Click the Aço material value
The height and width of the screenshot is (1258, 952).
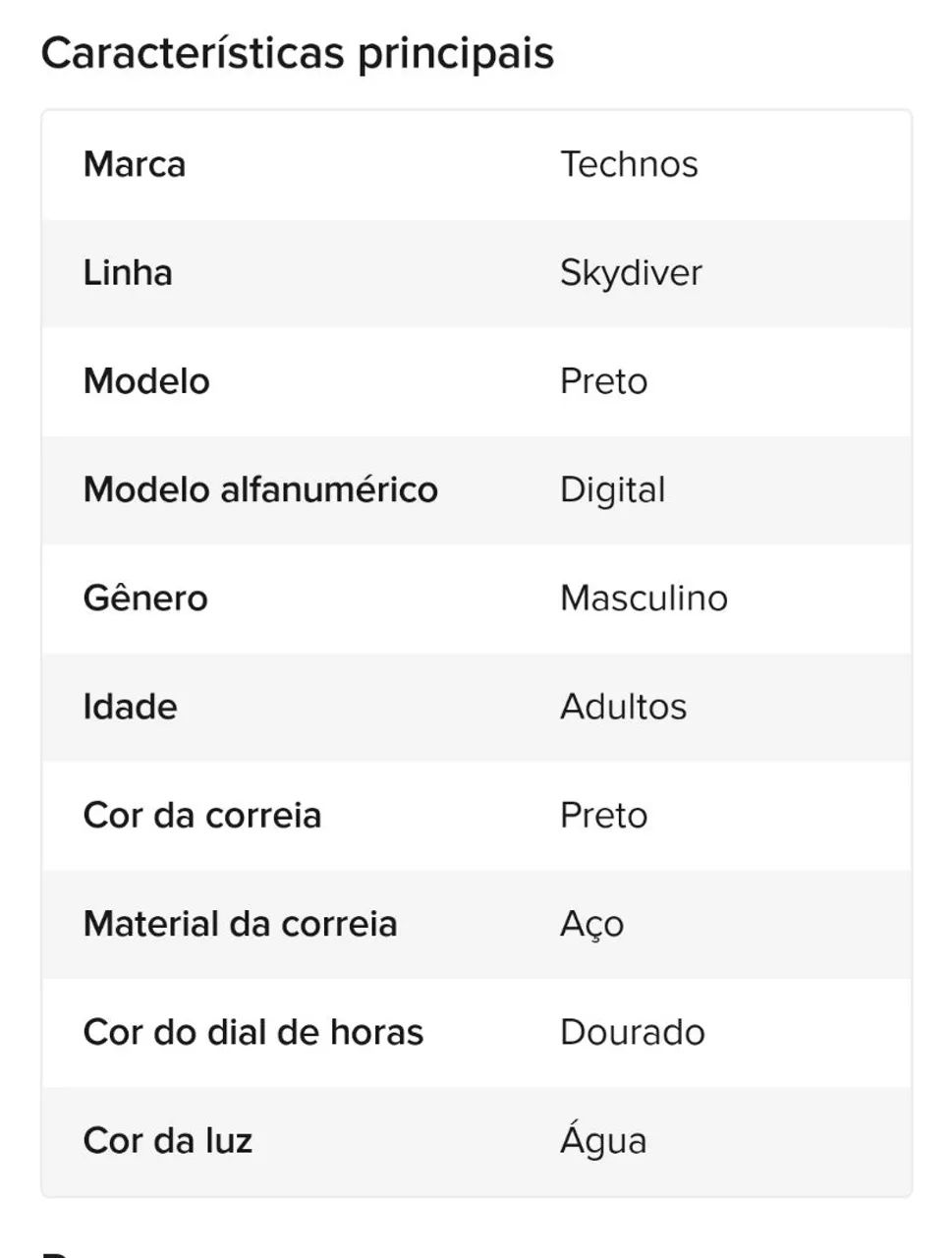pos(591,926)
